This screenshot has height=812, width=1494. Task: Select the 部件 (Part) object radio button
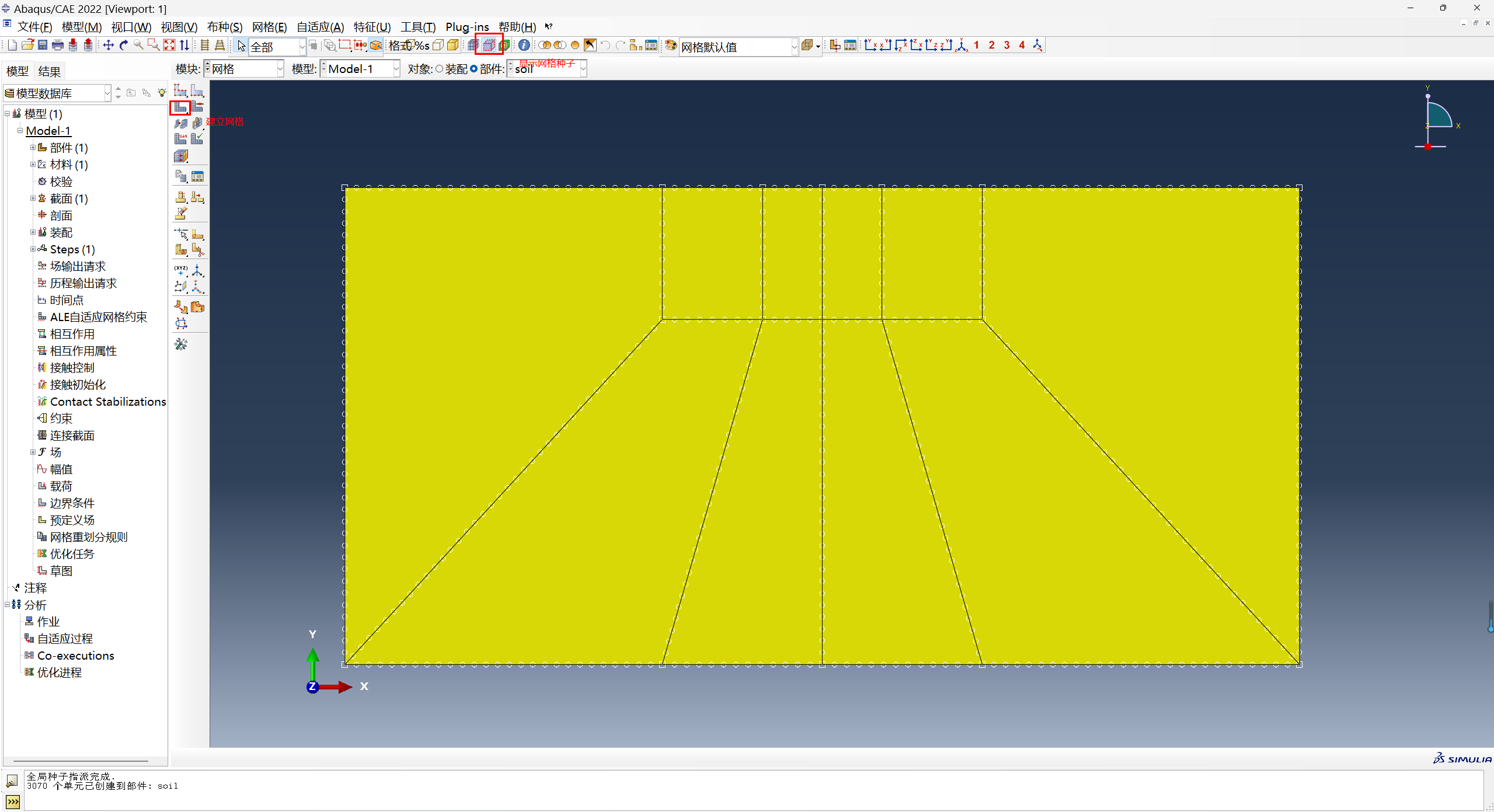pos(473,69)
